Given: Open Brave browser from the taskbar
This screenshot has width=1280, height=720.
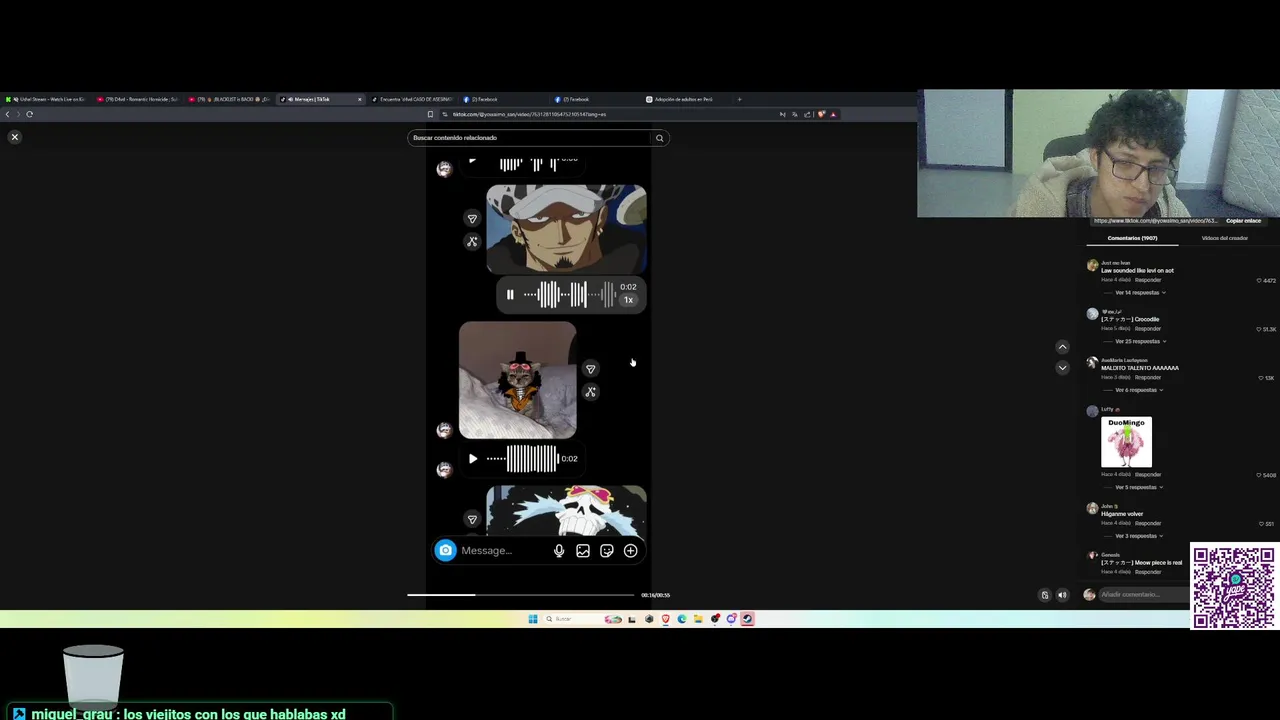Looking at the screenshot, I should (x=665, y=619).
